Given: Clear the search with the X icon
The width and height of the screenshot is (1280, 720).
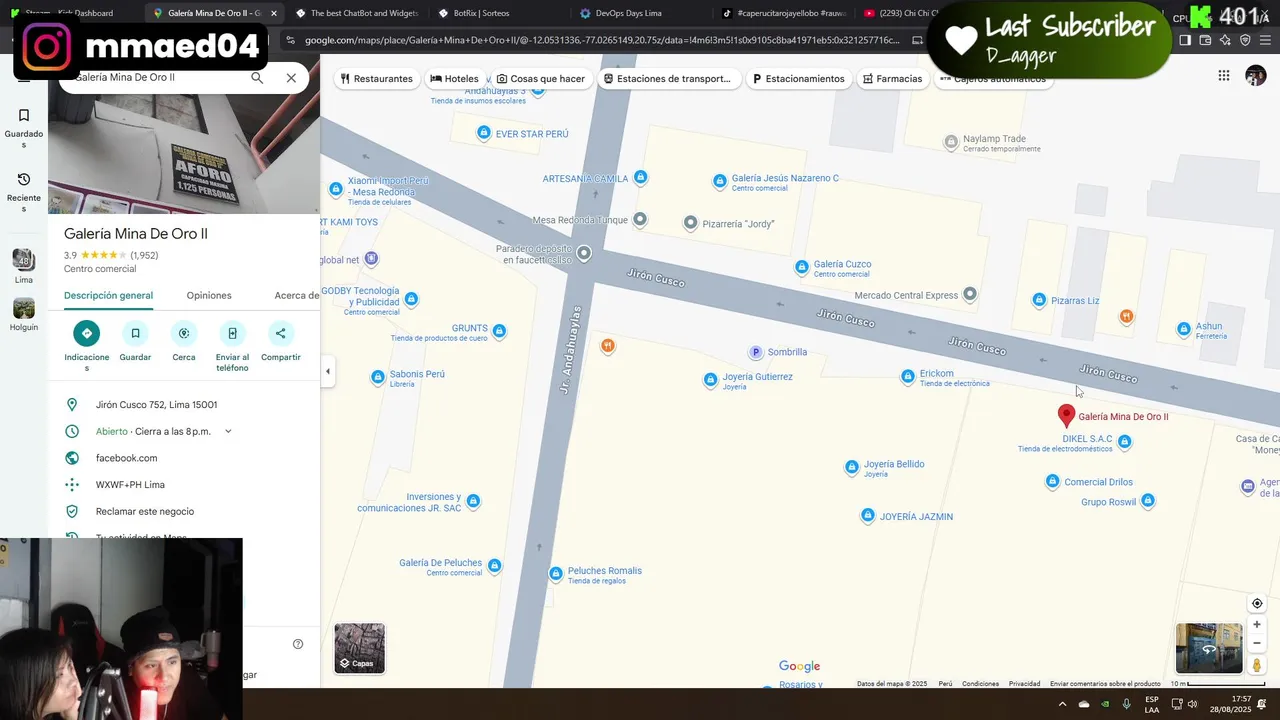Looking at the screenshot, I should point(291,78).
